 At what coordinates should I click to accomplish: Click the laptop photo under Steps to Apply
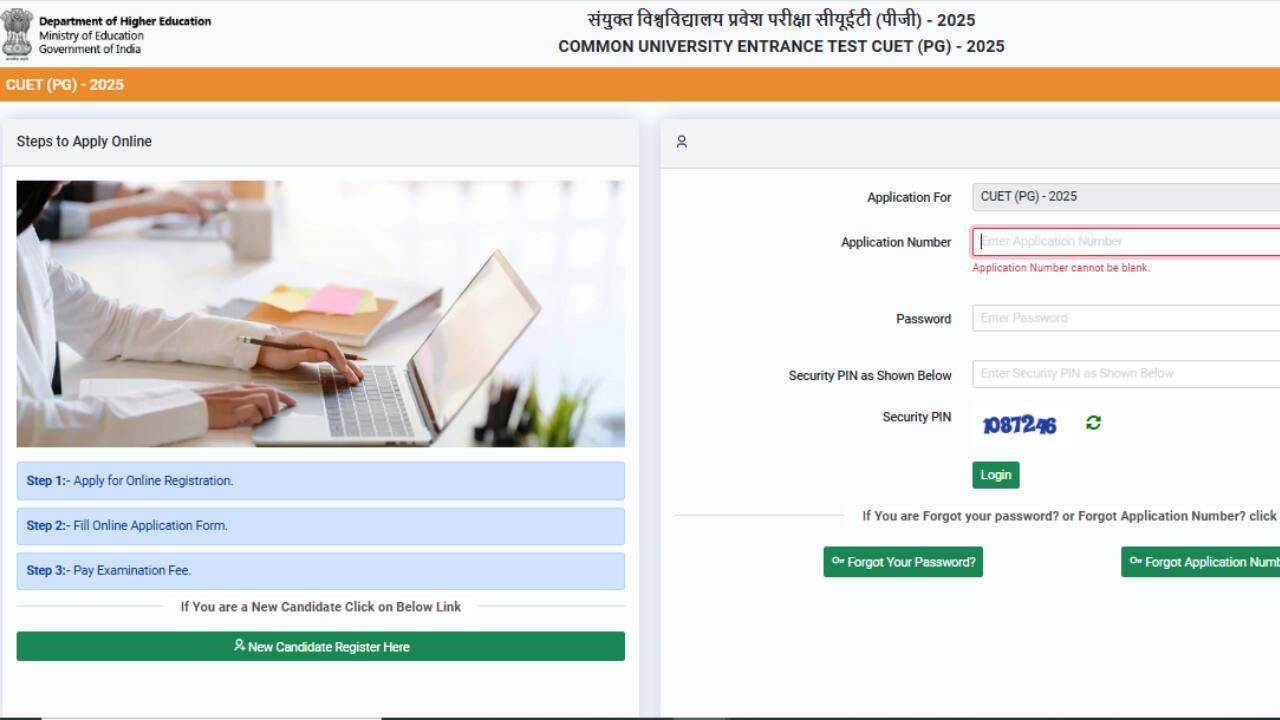[321, 314]
